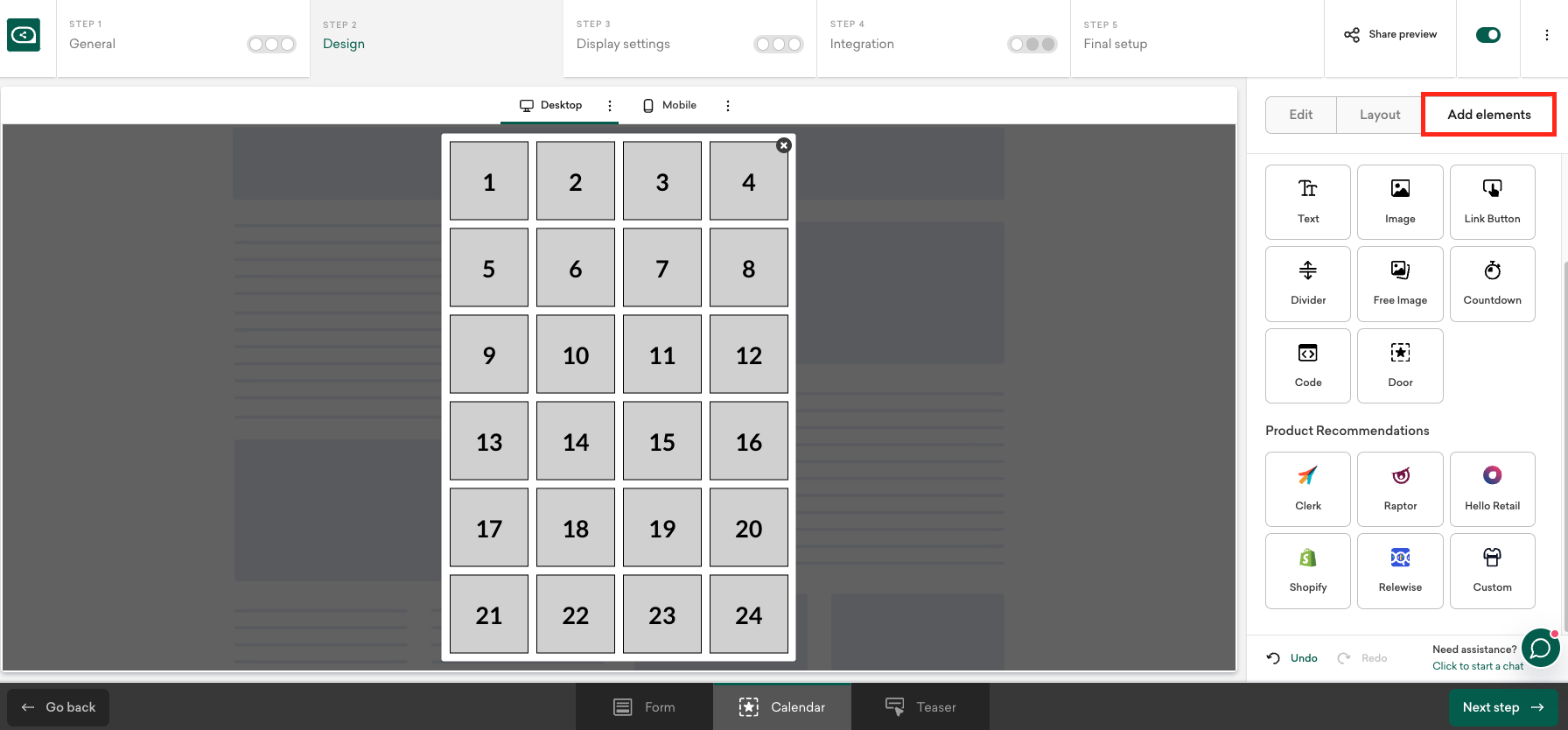Select calendar door 24
Viewport: 1568px width, 730px height.
(x=749, y=614)
